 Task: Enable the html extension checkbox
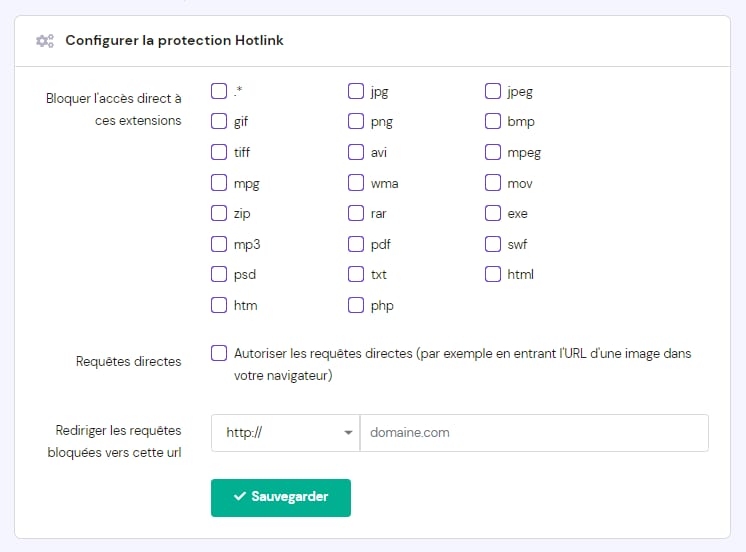coord(493,274)
